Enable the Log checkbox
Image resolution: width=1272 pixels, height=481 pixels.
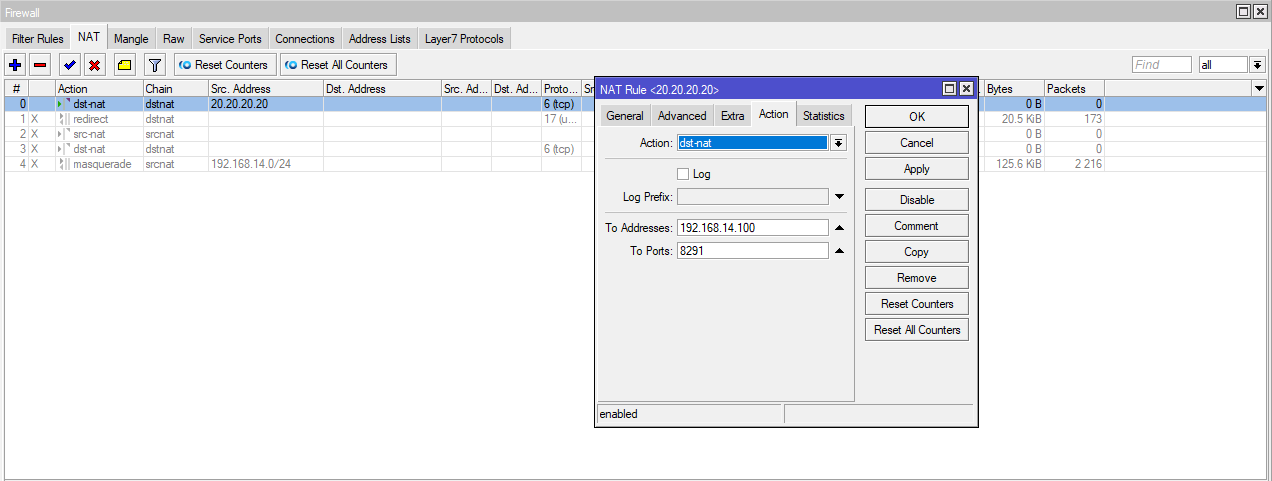click(683, 174)
